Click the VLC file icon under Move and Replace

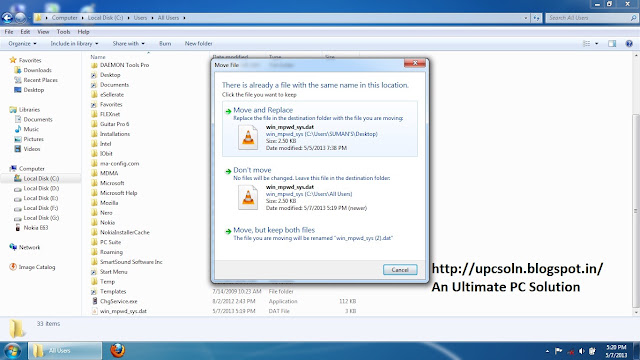coord(248,137)
